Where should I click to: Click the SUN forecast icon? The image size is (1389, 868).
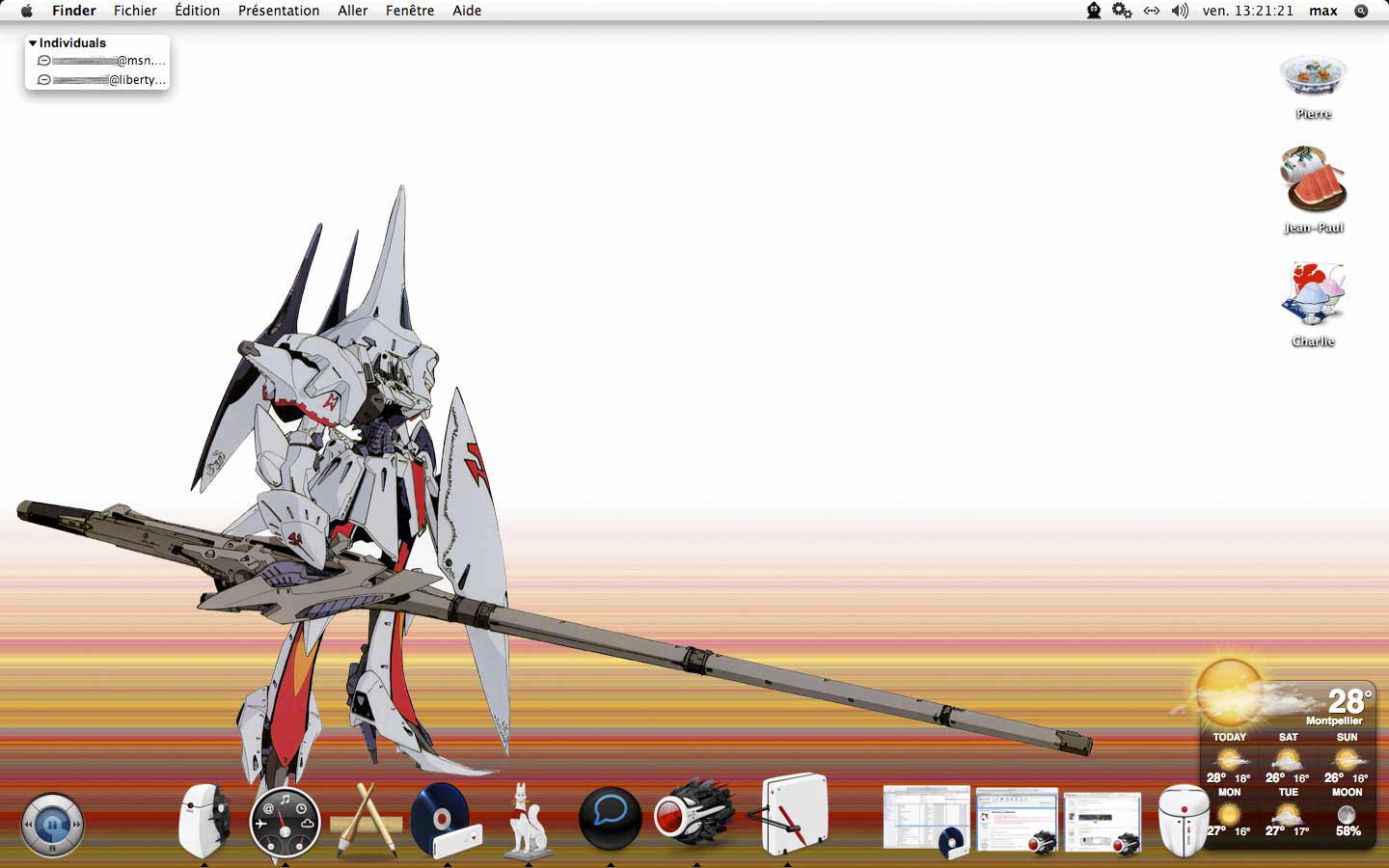click(1347, 760)
